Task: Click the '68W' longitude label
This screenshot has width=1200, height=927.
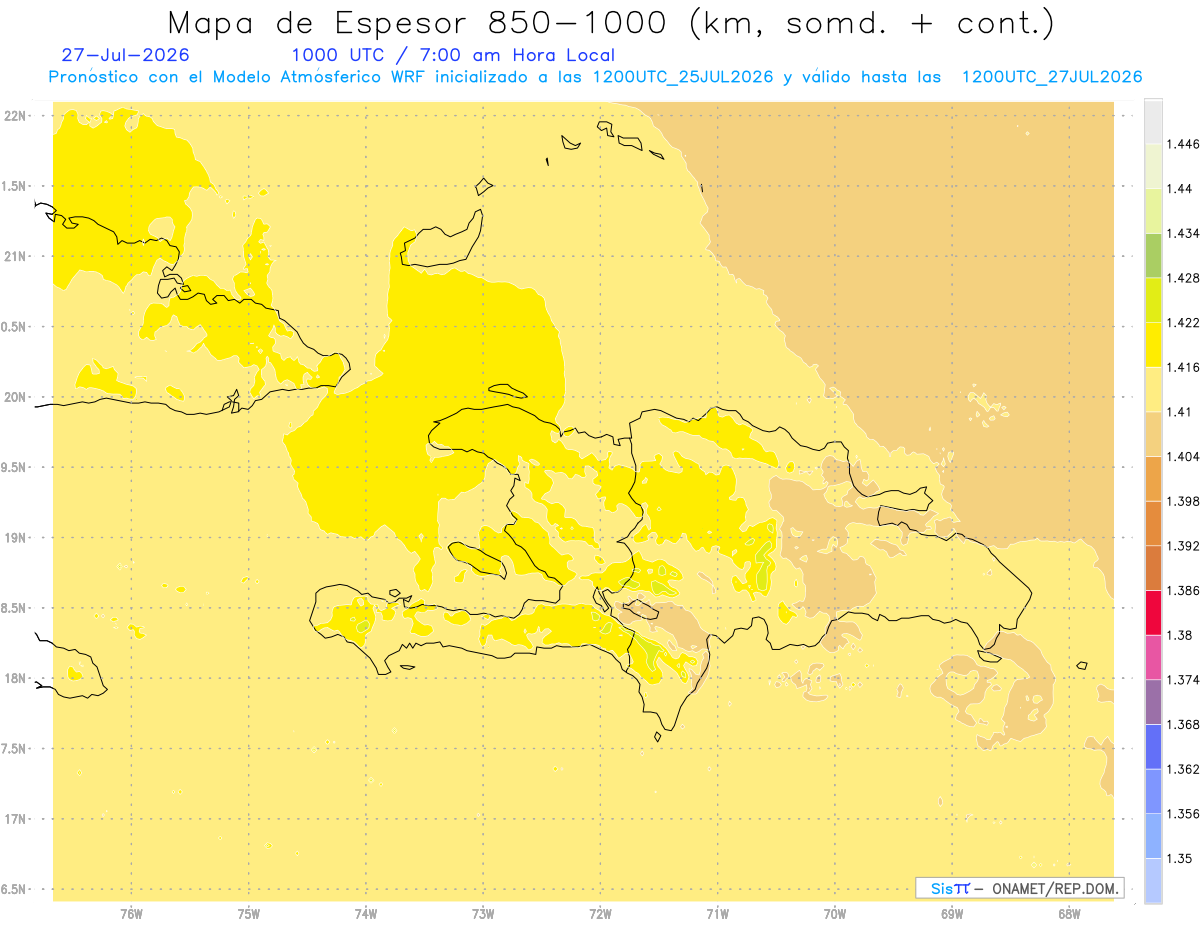Action: click(x=1069, y=914)
